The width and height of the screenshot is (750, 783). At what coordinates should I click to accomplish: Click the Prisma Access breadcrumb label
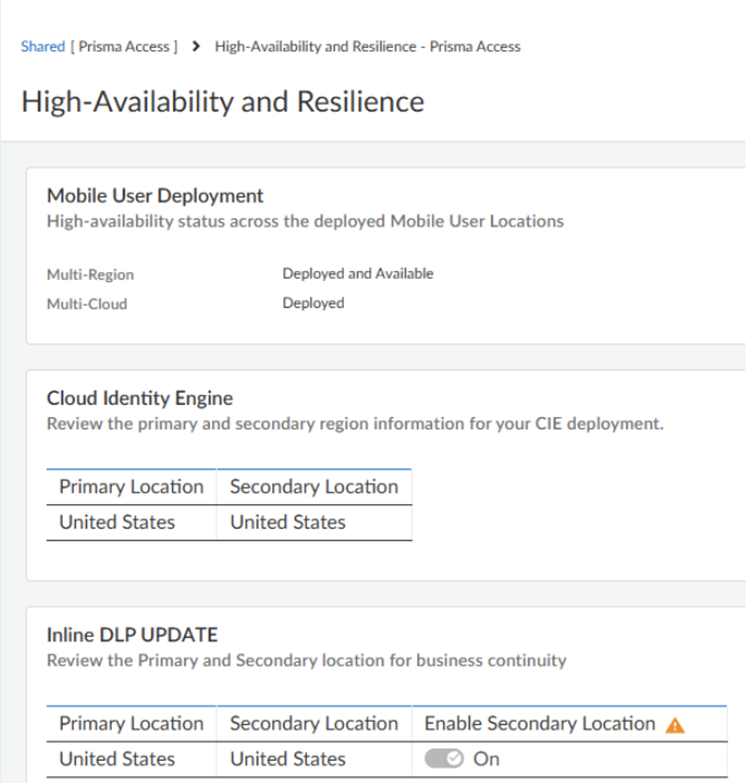124,46
